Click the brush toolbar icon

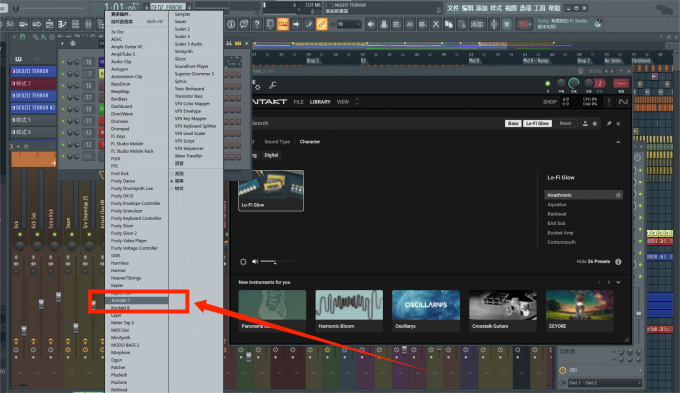[x=309, y=24]
